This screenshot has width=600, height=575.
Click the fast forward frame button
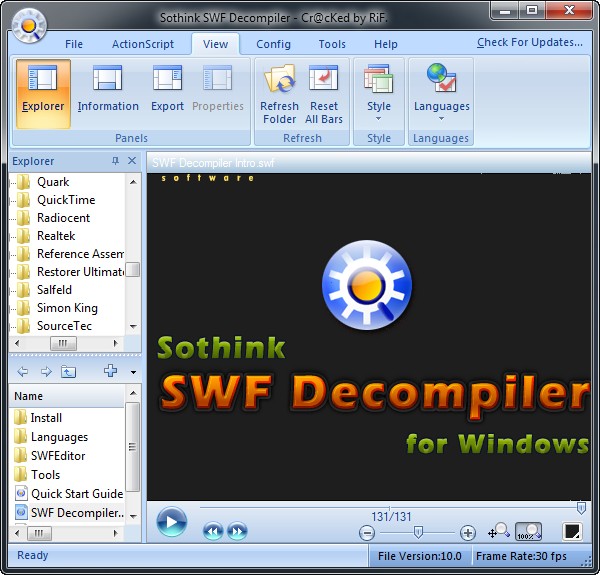237,532
